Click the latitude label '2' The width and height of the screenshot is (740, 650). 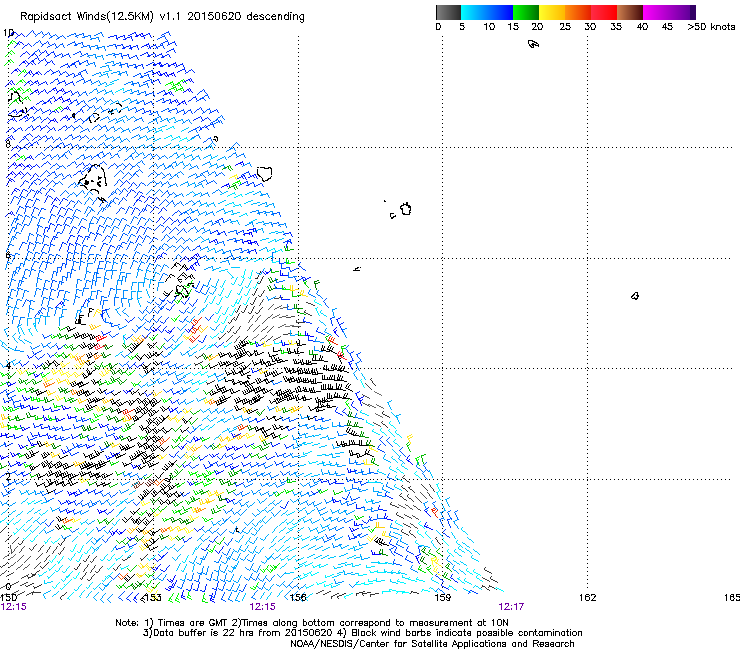[x=8, y=477]
